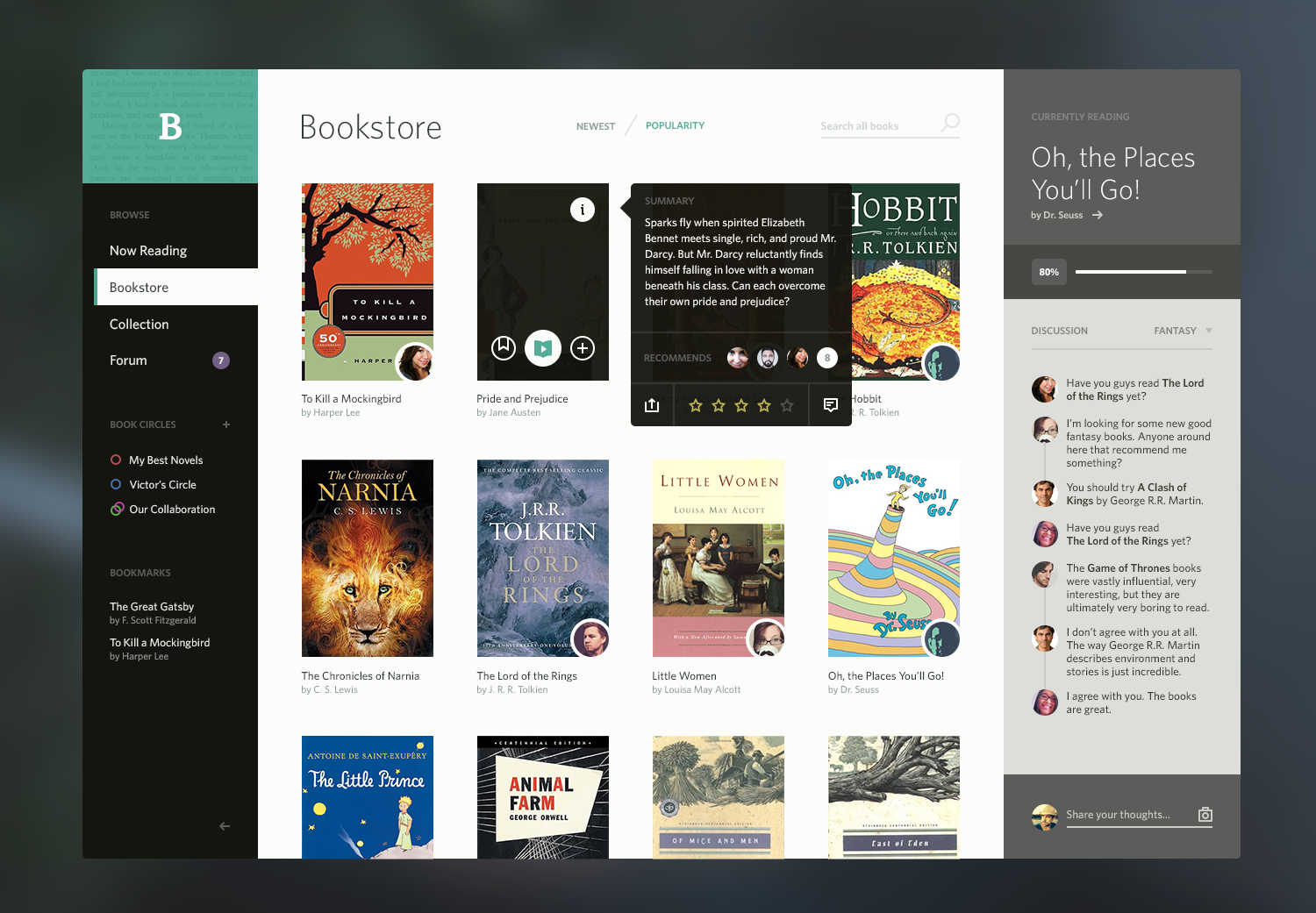Collapse sidebar with the left arrow
1316x913 pixels.
(x=225, y=826)
